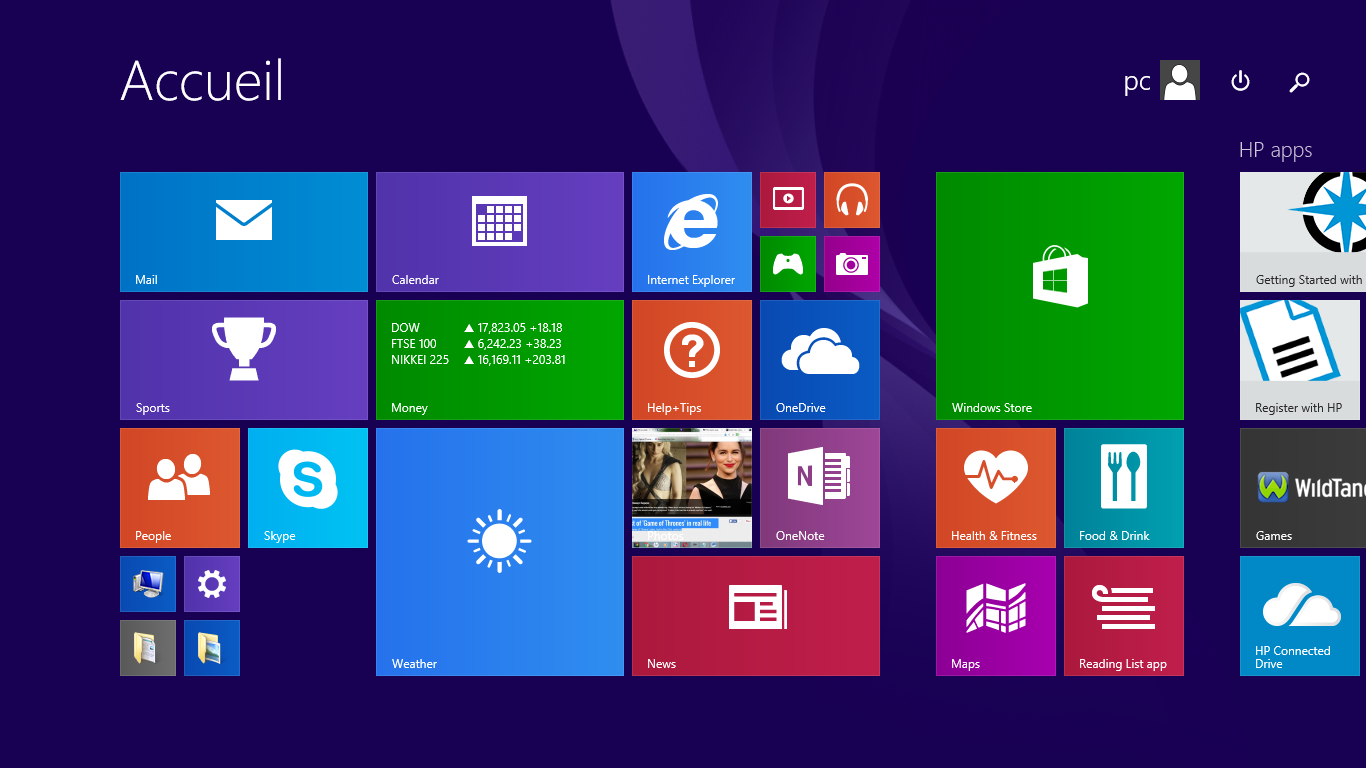Open the PC settings gear tile
1366x768 pixels.
click(x=212, y=584)
